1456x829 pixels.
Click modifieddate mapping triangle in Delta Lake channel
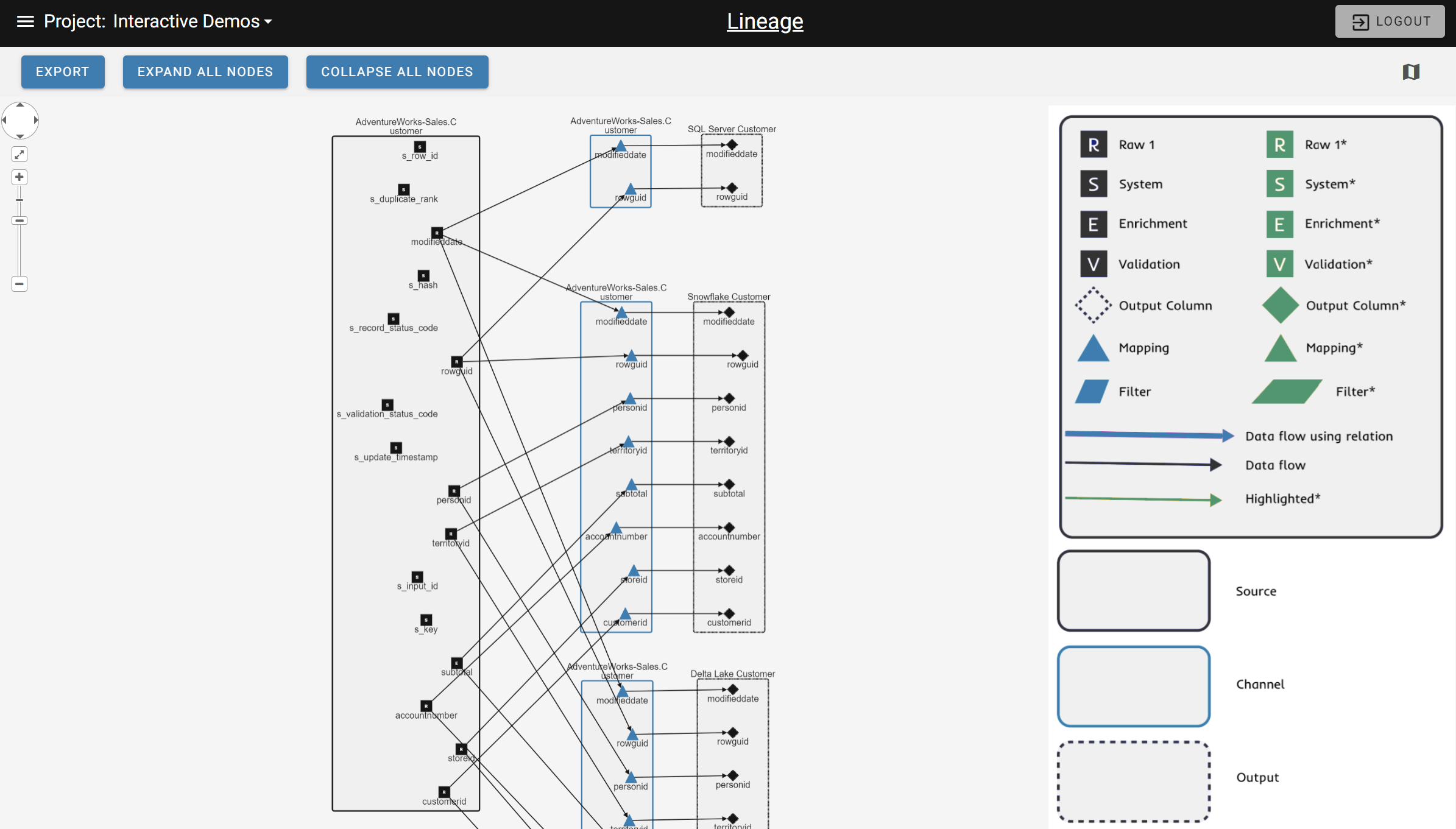click(x=623, y=692)
